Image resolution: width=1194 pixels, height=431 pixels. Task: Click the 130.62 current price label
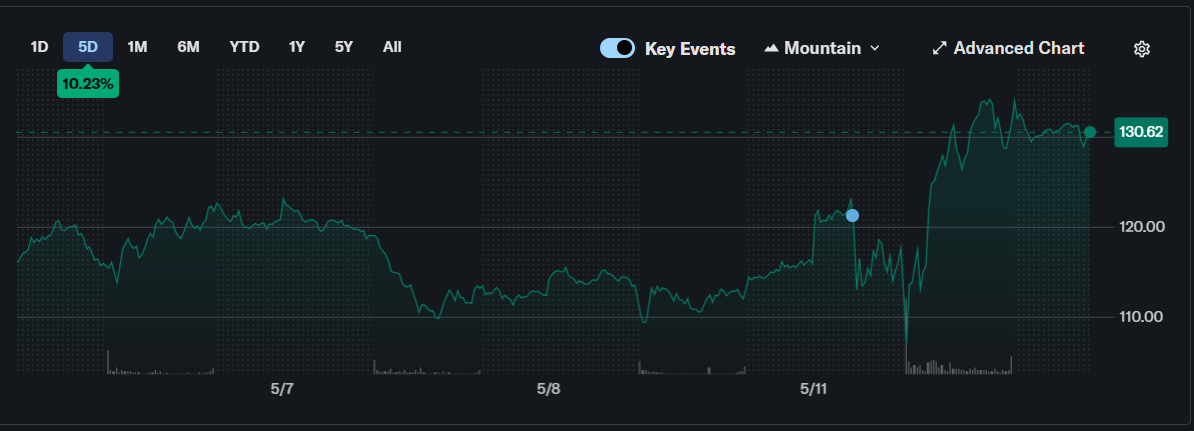(x=1140, y=132)
